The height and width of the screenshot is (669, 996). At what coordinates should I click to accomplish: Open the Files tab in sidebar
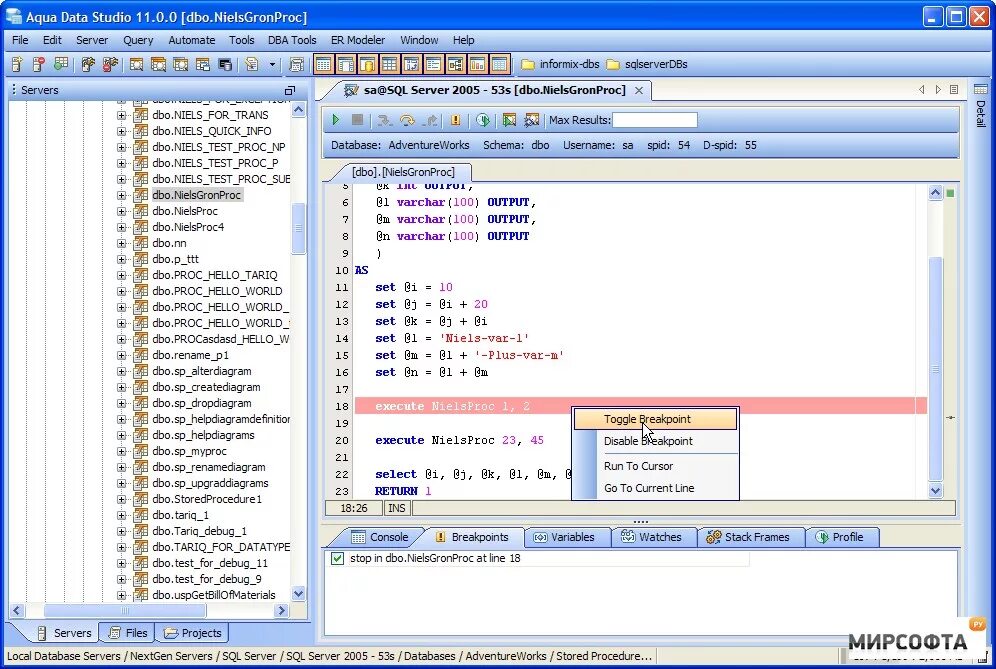(x=128, y=633)
